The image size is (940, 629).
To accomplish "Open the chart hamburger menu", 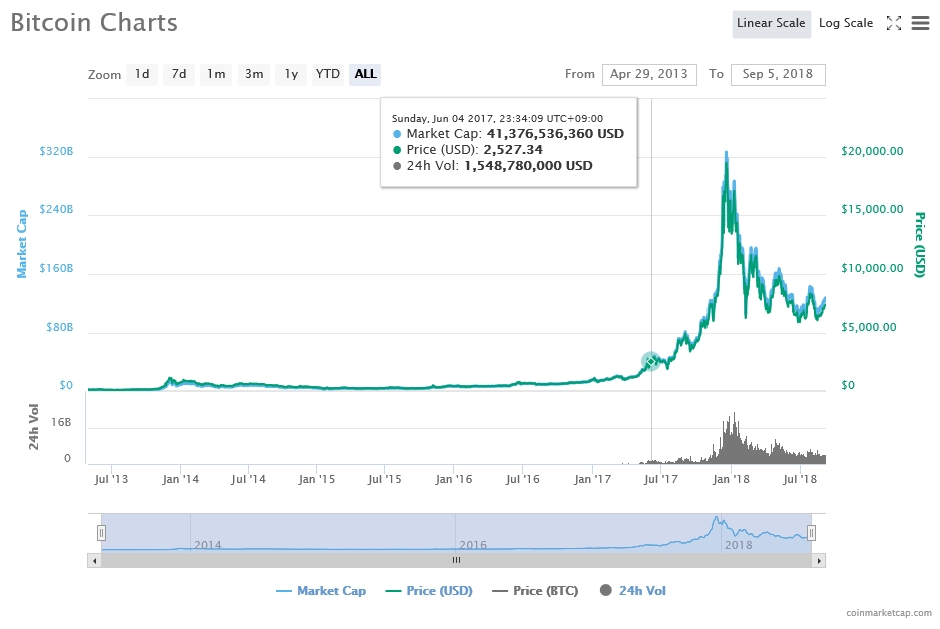I will point(921,23).
